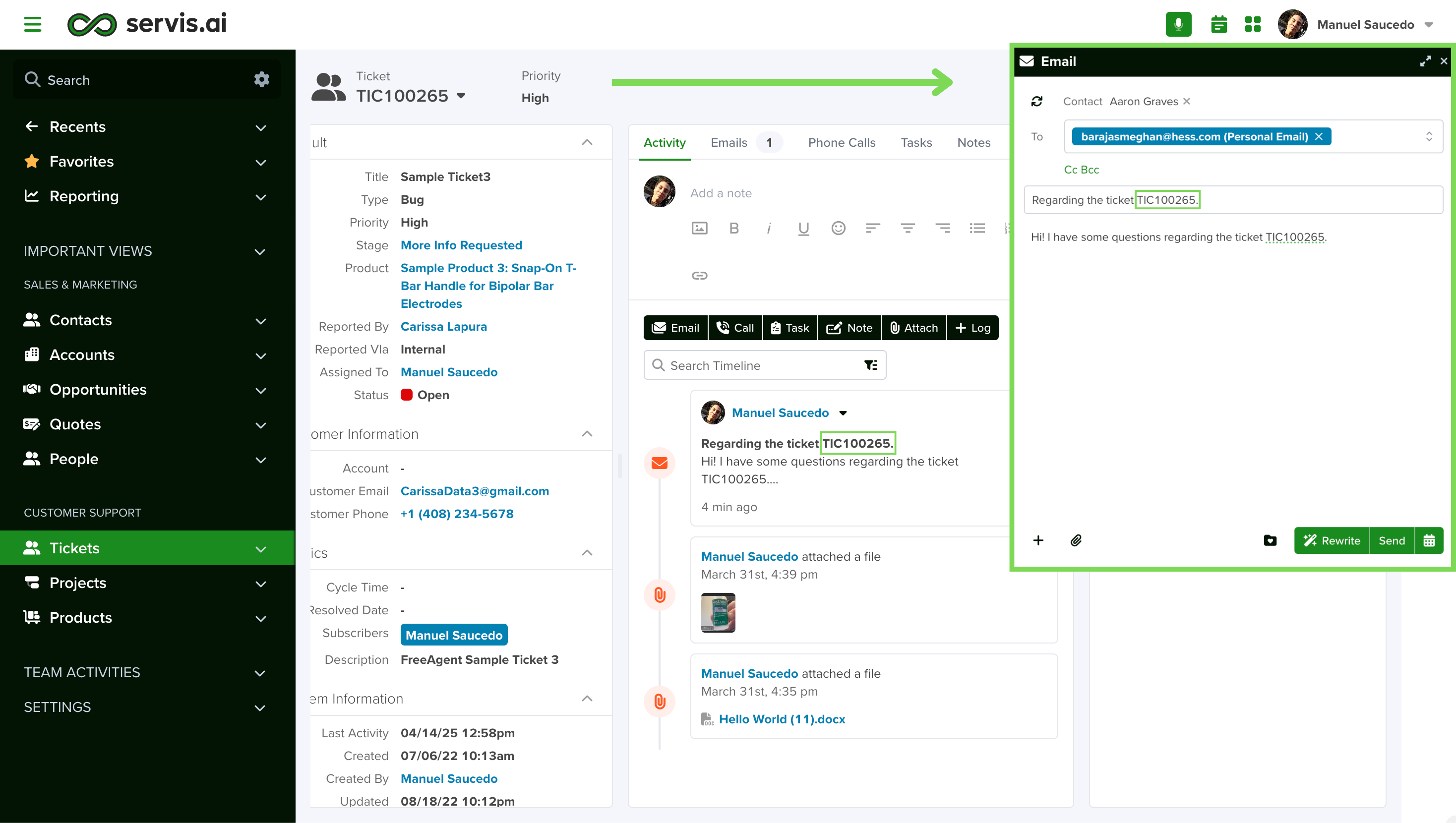Image resolution: width=1456 pixels, height=823 pixels.
Task: Click the plus icon in email footer
Action: [1038, 540]
